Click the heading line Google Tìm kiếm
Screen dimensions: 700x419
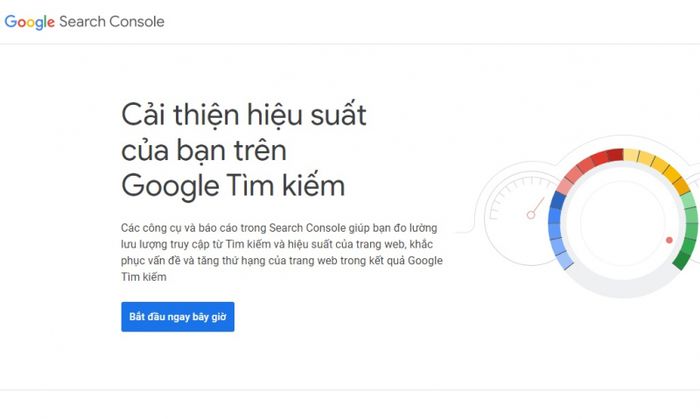click(233, 186)
